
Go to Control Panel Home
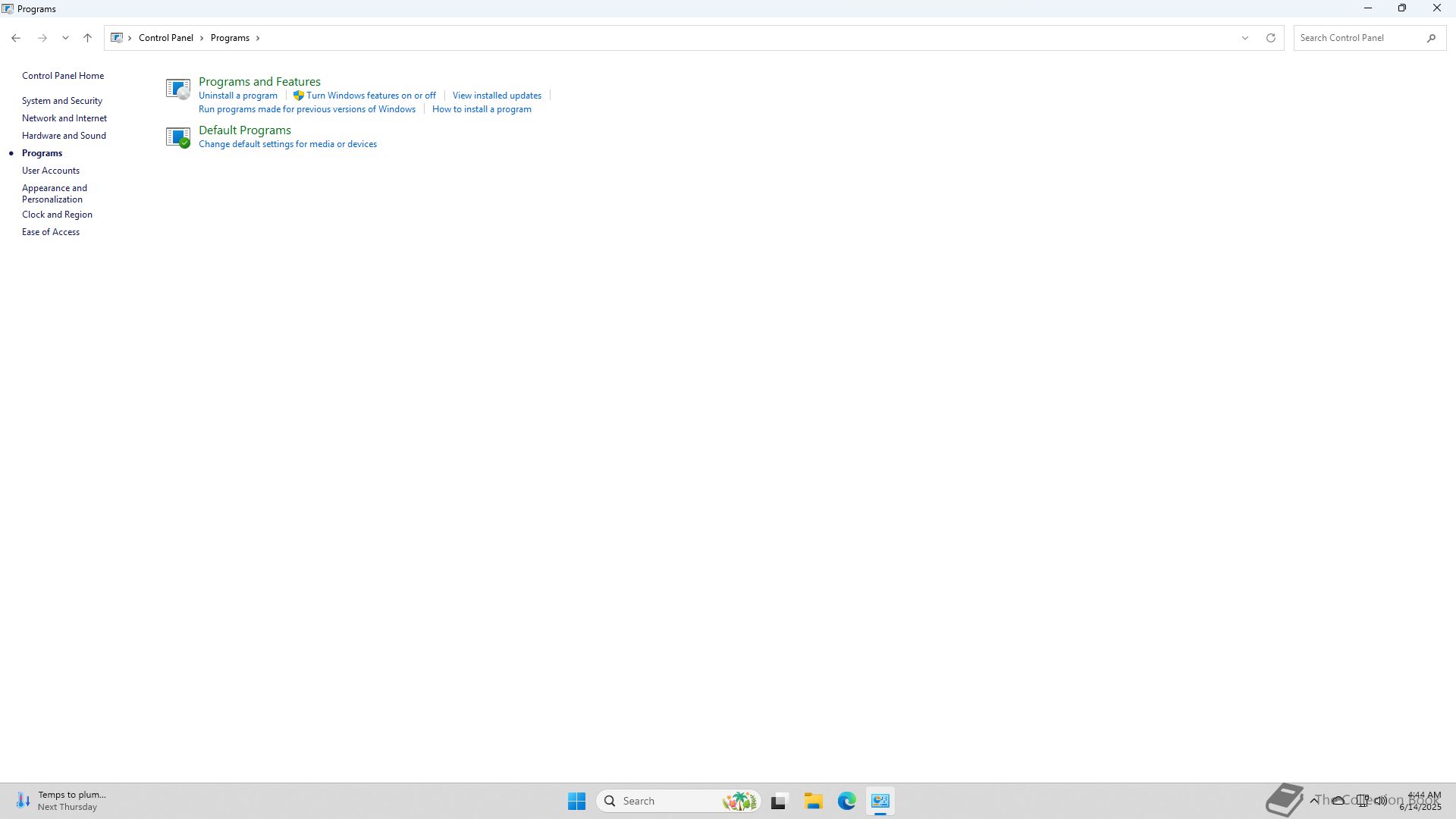point(63,76)
